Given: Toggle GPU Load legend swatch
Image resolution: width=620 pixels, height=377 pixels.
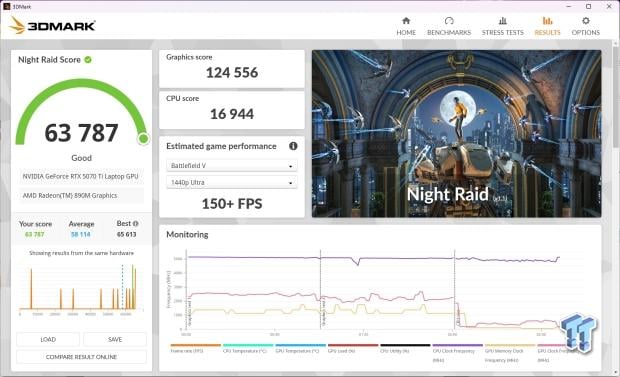Looking at the screenshot, I should pos(353,345).
